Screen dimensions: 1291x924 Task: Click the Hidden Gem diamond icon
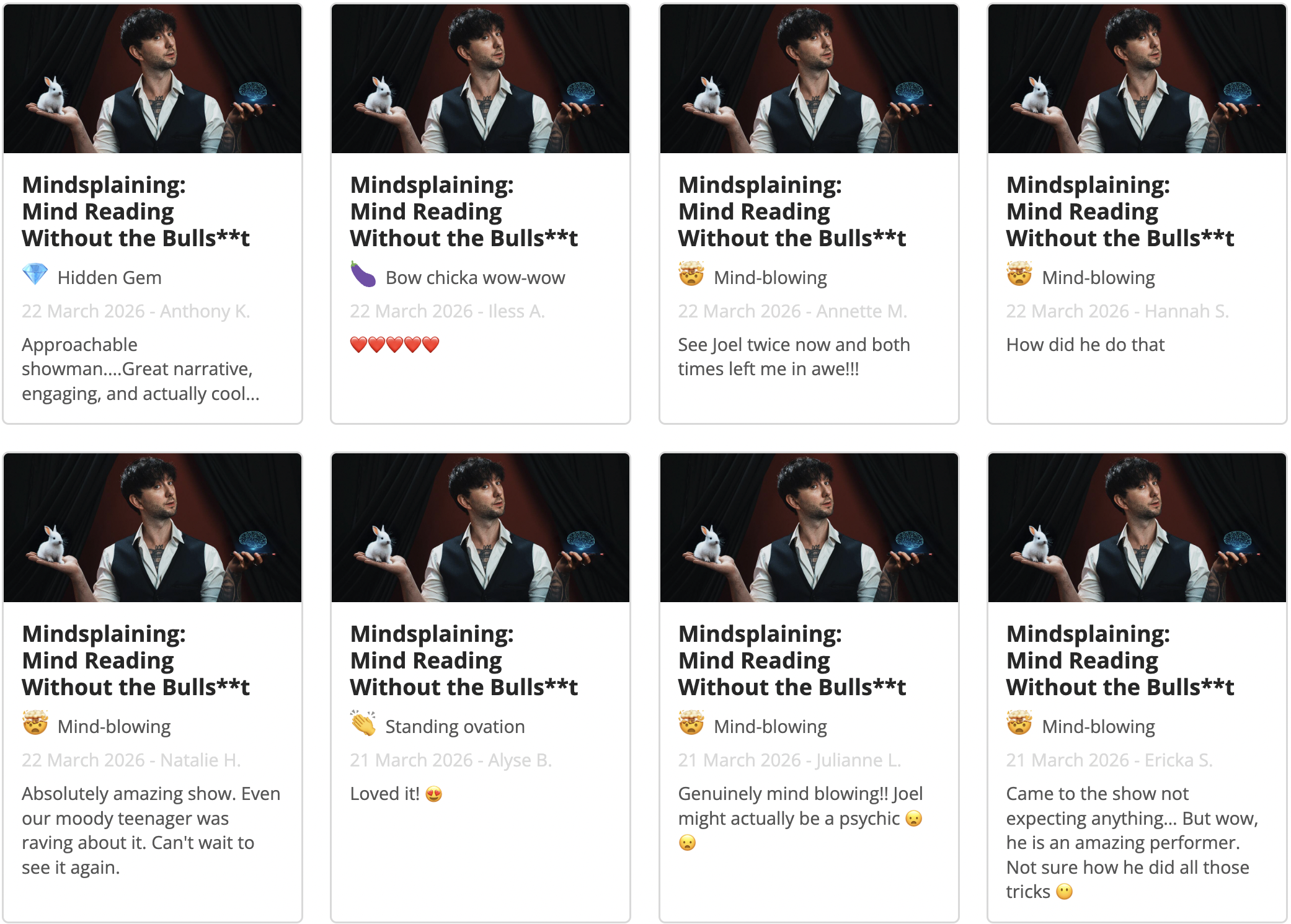point(35,274)
